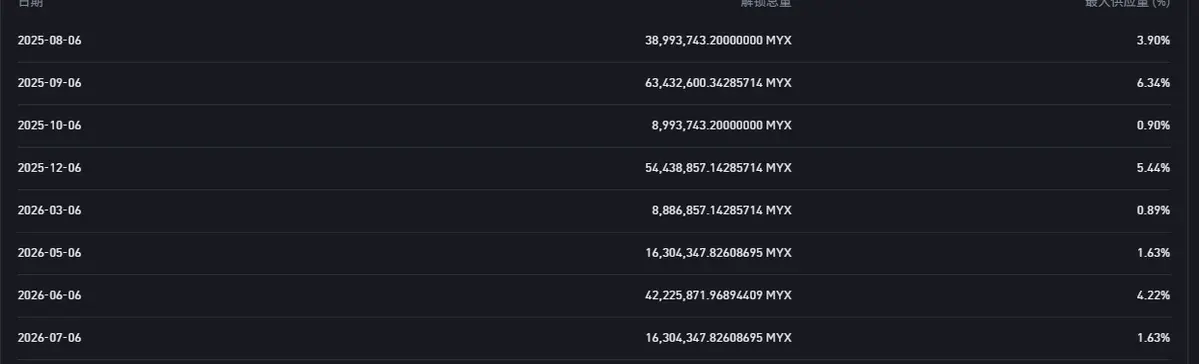This screenshot has height=364, width=1199.
Task: Select the 6.34% percentage cell
Action: click(1153, 83)
